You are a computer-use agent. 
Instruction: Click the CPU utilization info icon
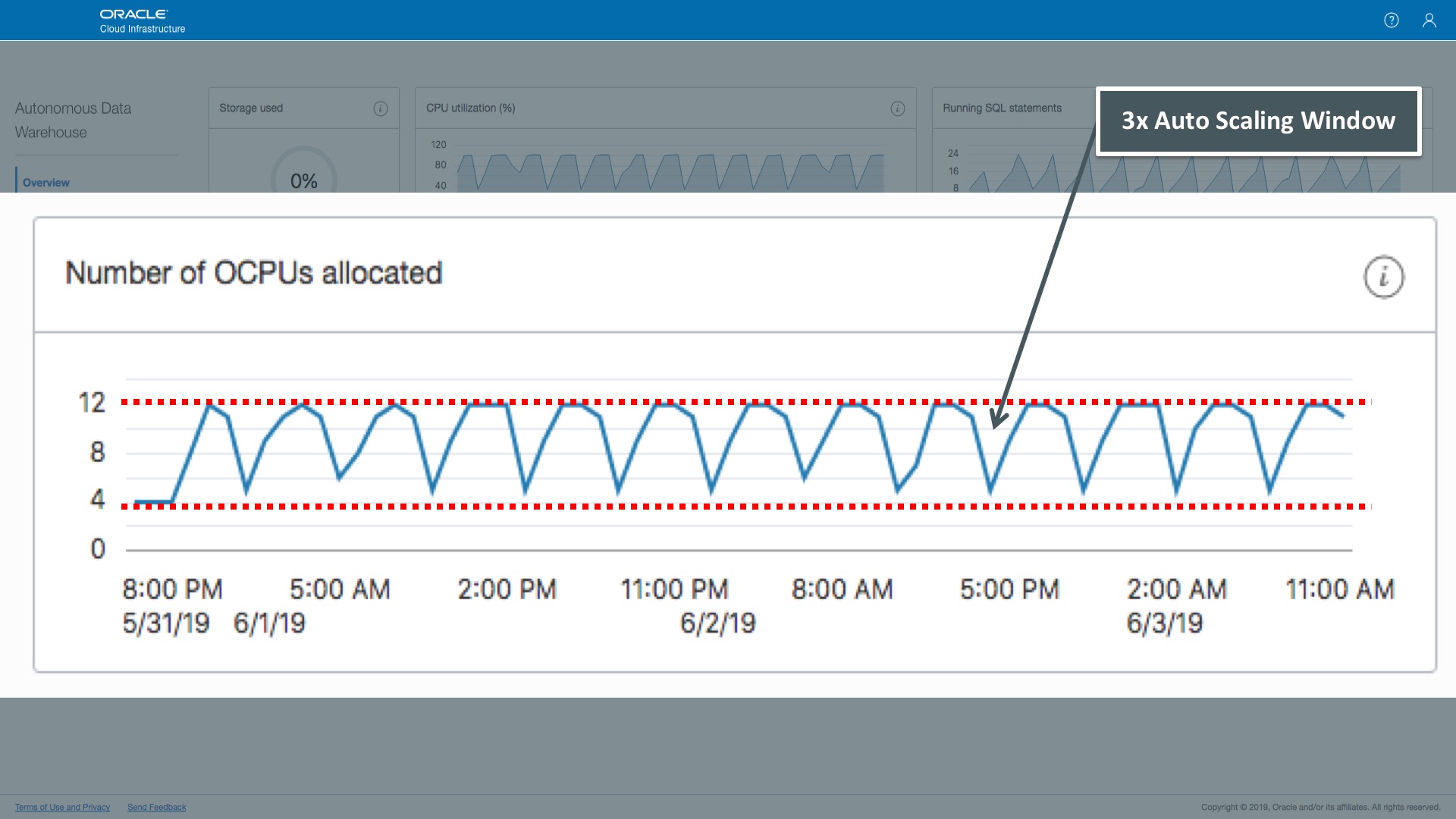897,108
